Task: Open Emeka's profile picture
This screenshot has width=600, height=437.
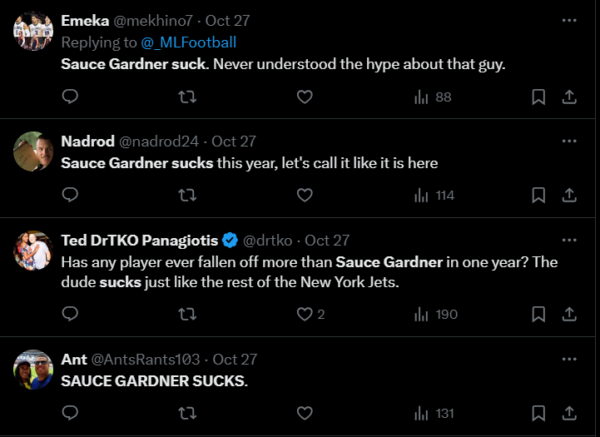Action: (33, 31)
